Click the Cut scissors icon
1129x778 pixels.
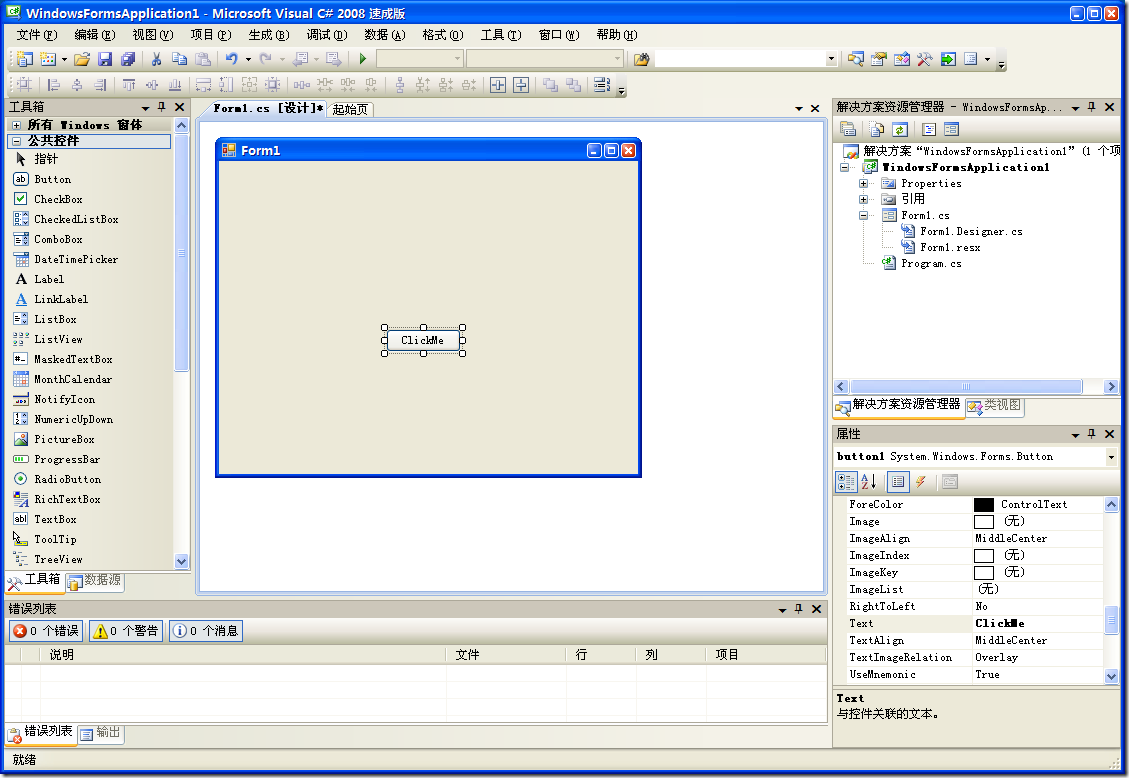[156, 59]
